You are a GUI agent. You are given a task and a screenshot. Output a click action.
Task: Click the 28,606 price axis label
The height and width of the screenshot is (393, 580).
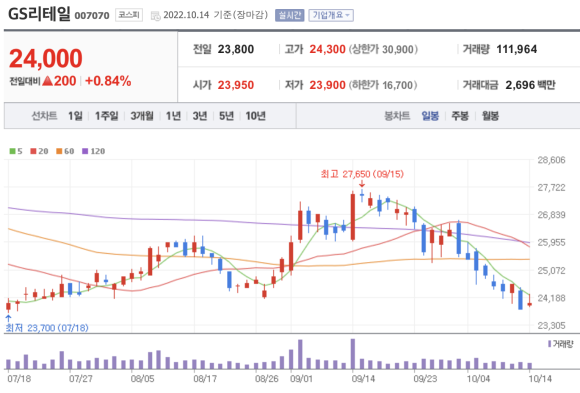[x=551, y=160]
